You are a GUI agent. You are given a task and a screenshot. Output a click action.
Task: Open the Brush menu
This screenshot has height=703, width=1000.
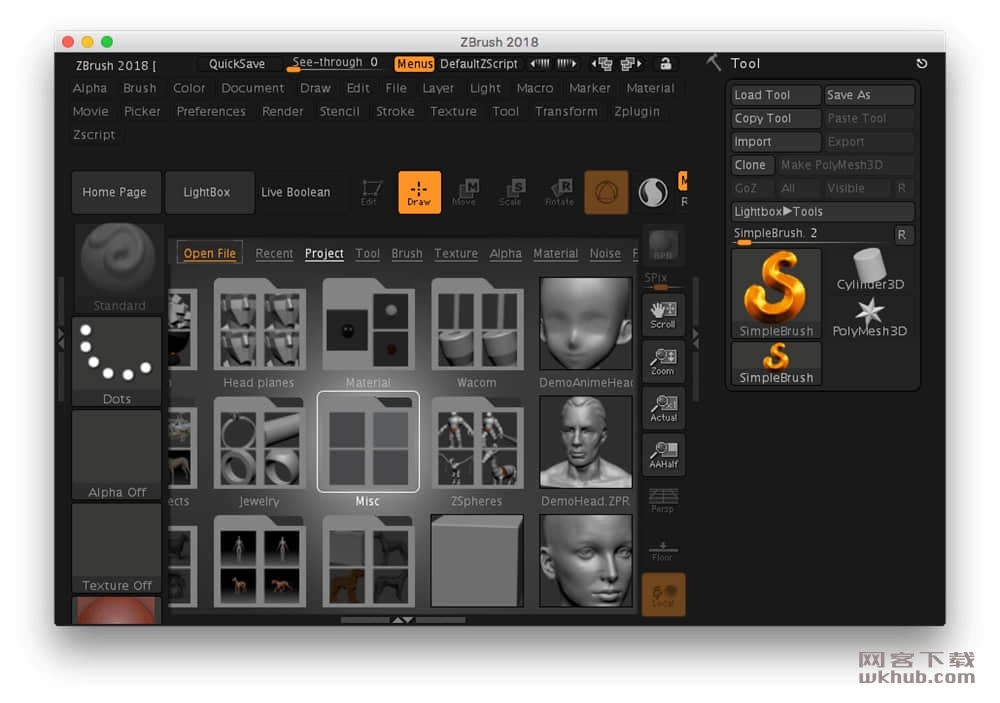(x=140, y=88)
